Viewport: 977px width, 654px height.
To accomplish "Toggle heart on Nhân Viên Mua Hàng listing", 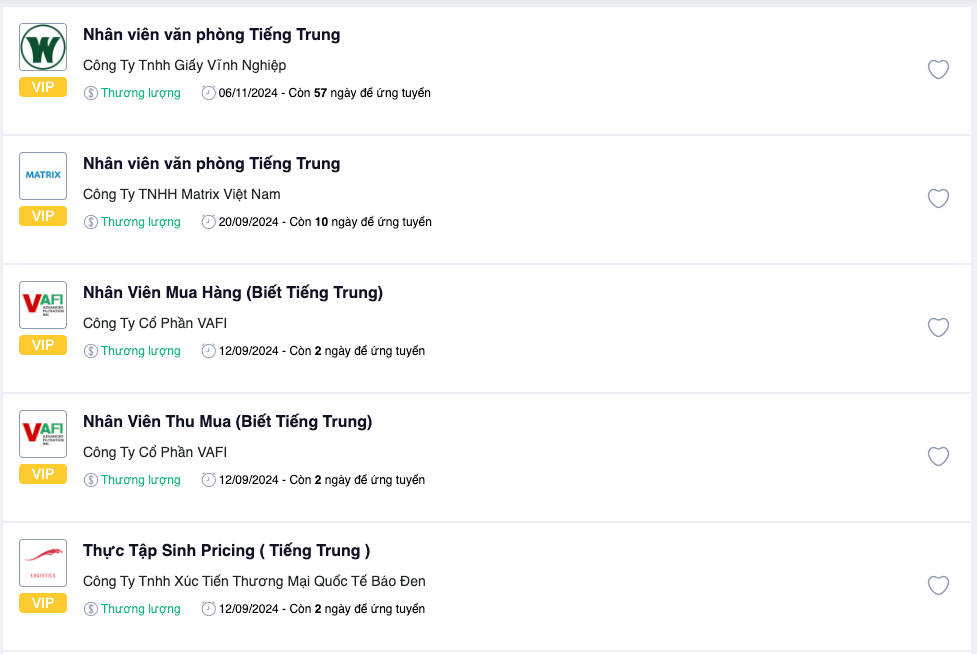I will 938,327.
